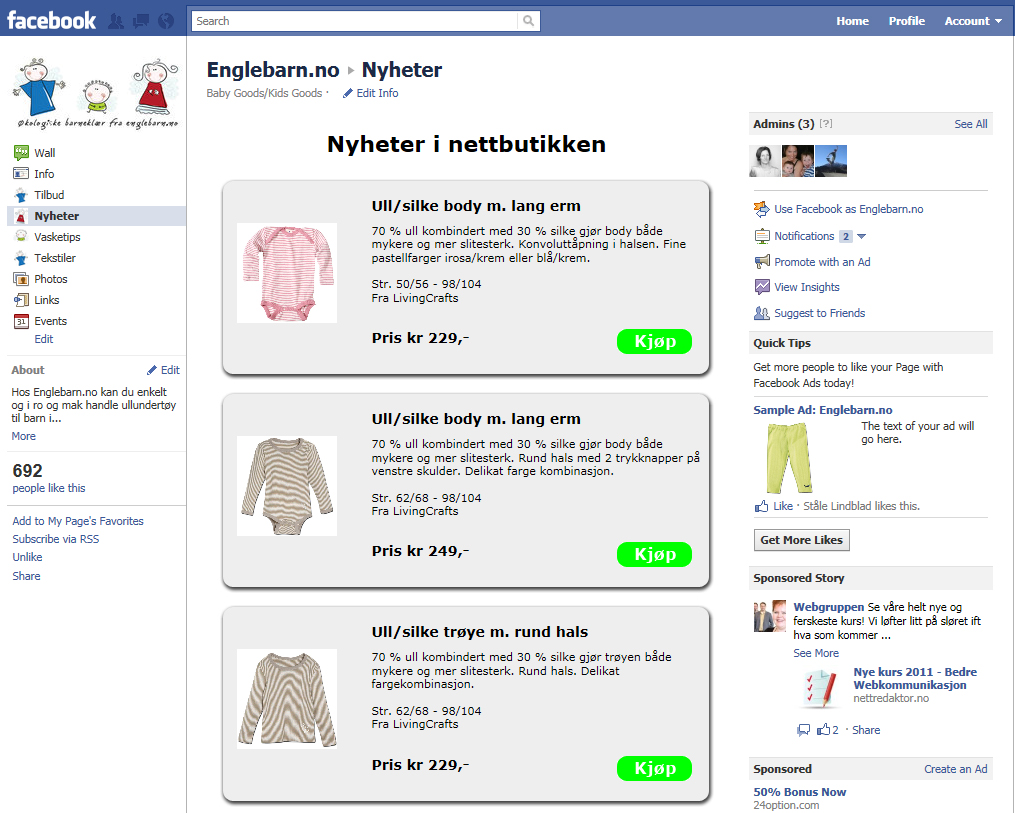The width and height of the screenshot is (1015, 813).
Task: Open messages icon in top bar
Action: pos(140,21)
